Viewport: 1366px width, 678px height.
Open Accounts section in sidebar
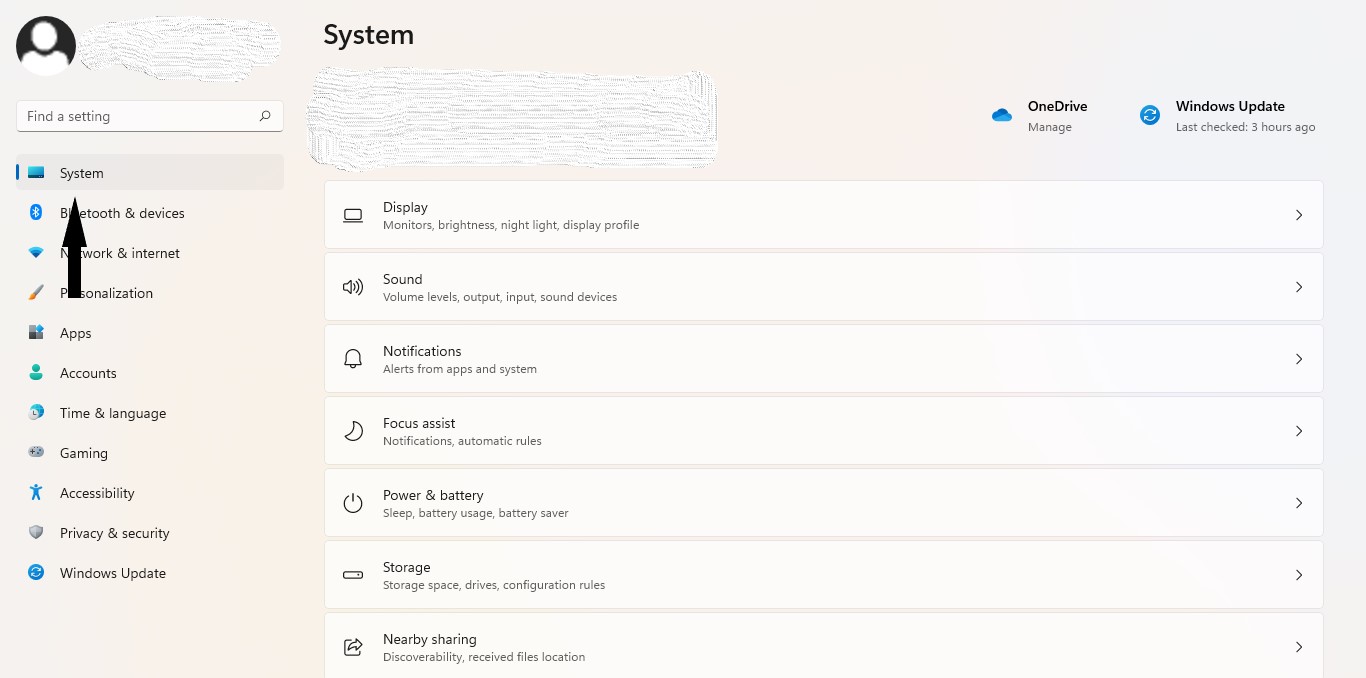(x=88, y=373)
